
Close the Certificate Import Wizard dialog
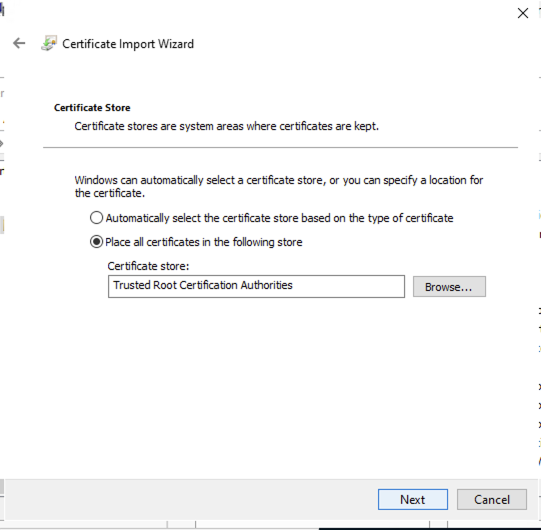[x=523, y=13]
